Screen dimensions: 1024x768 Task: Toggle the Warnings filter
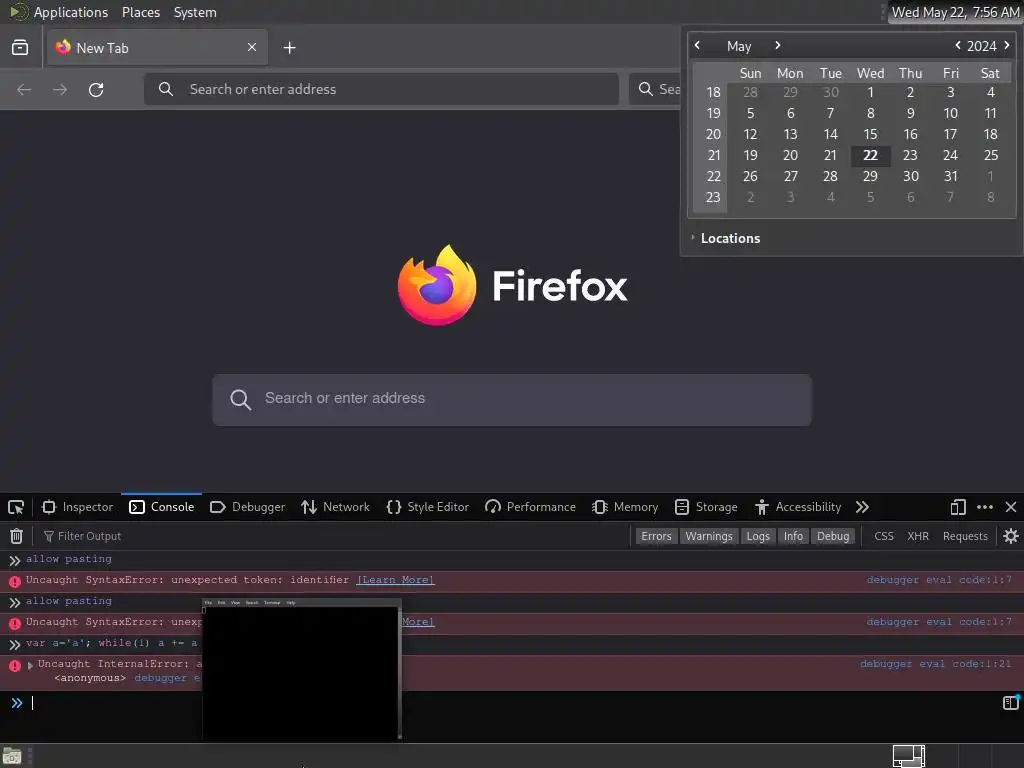[x=709, y=536]
